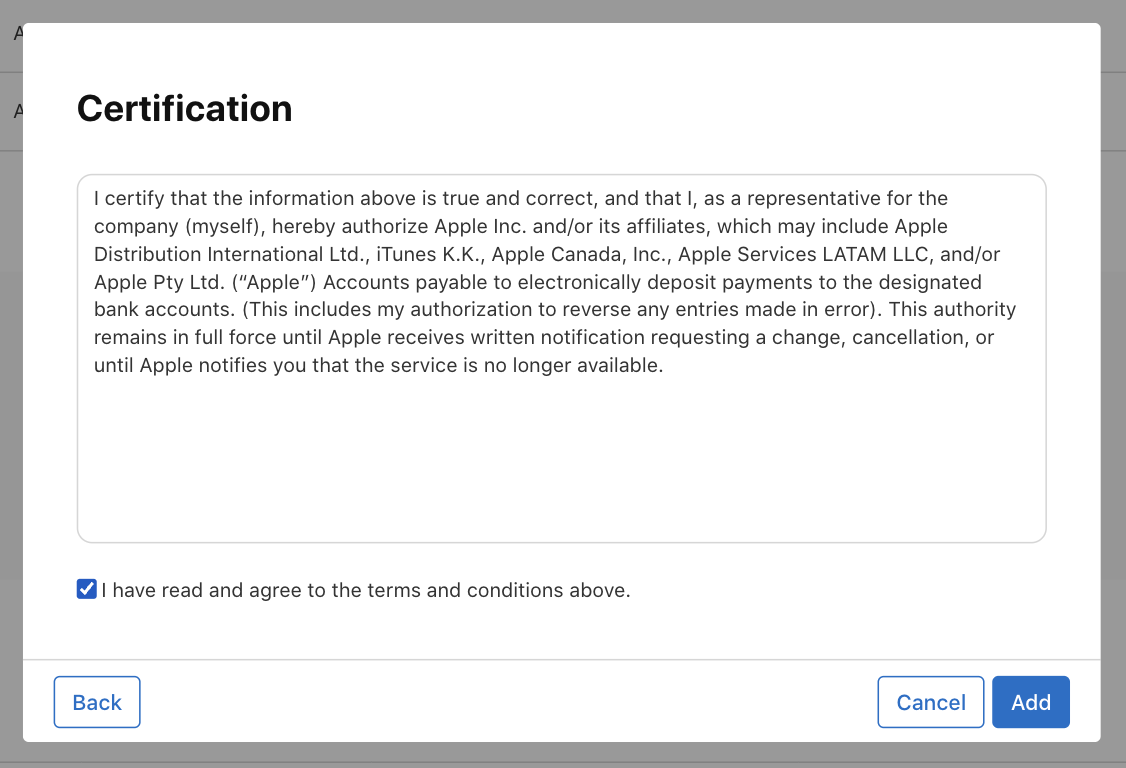Screen dimensions: 1126x768
Task: Click the line starting 'bank accounts. (This includes'
Action: pyautogui.click(x=555, y=310)
